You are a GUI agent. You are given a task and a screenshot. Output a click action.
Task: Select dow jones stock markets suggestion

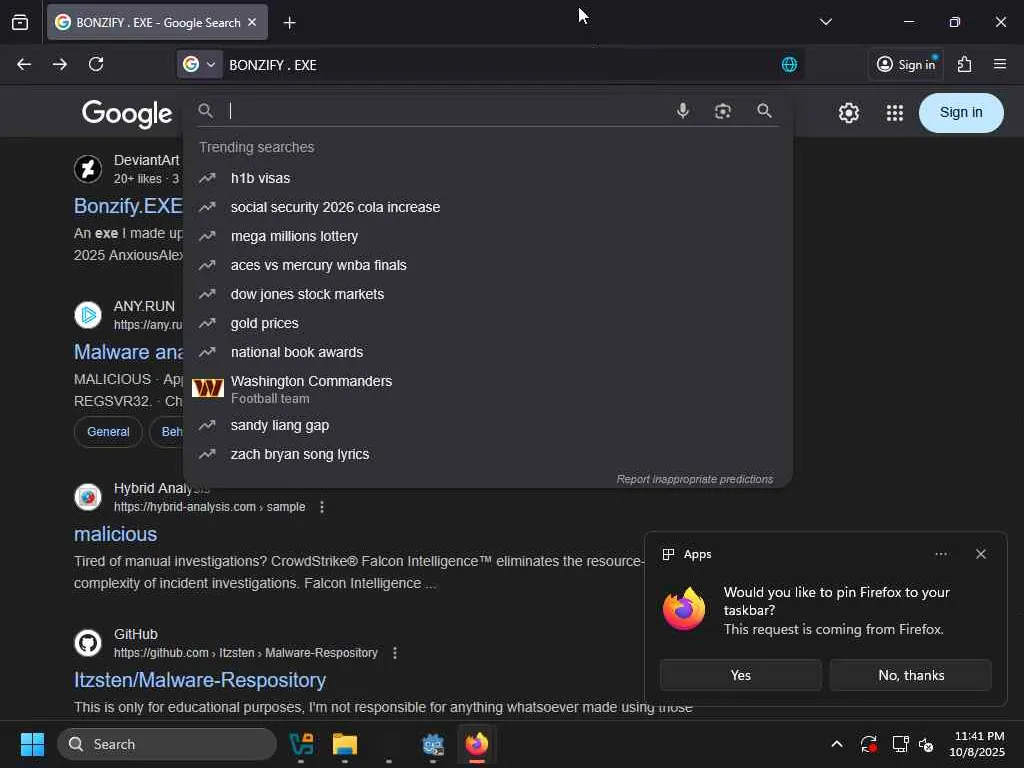[x=488, y=295]
